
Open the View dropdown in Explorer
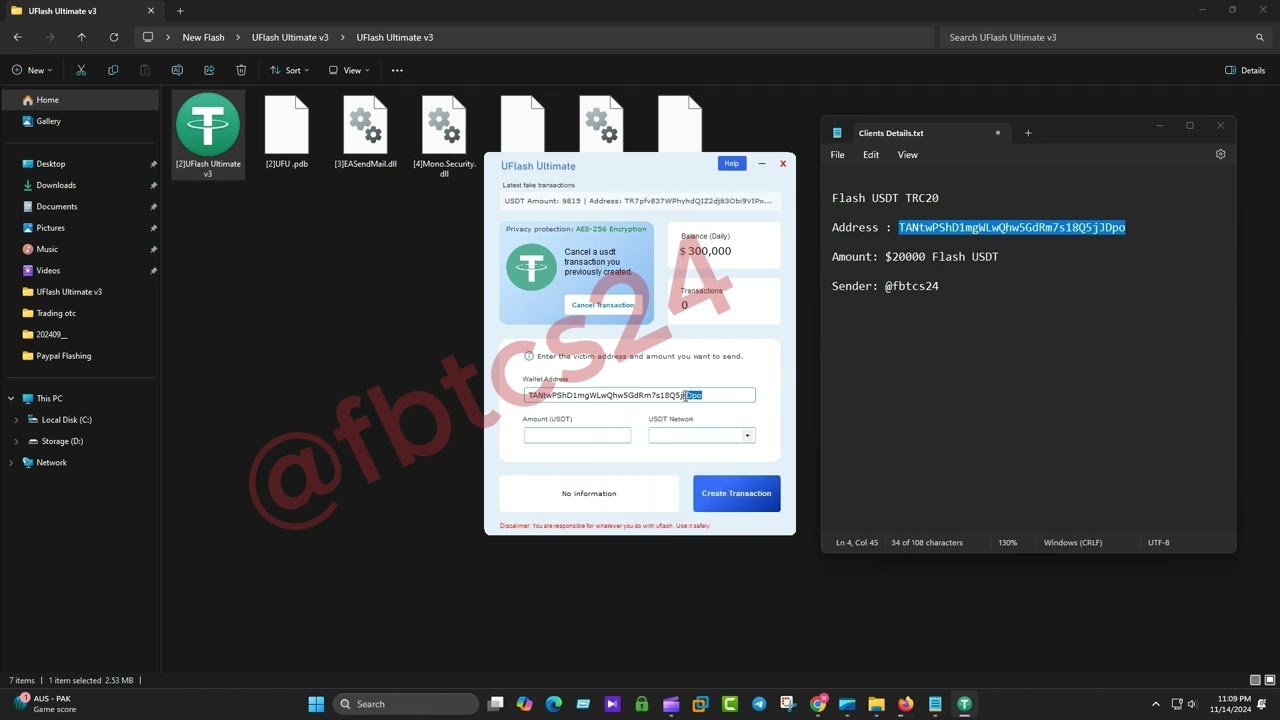tap(349, 70)
